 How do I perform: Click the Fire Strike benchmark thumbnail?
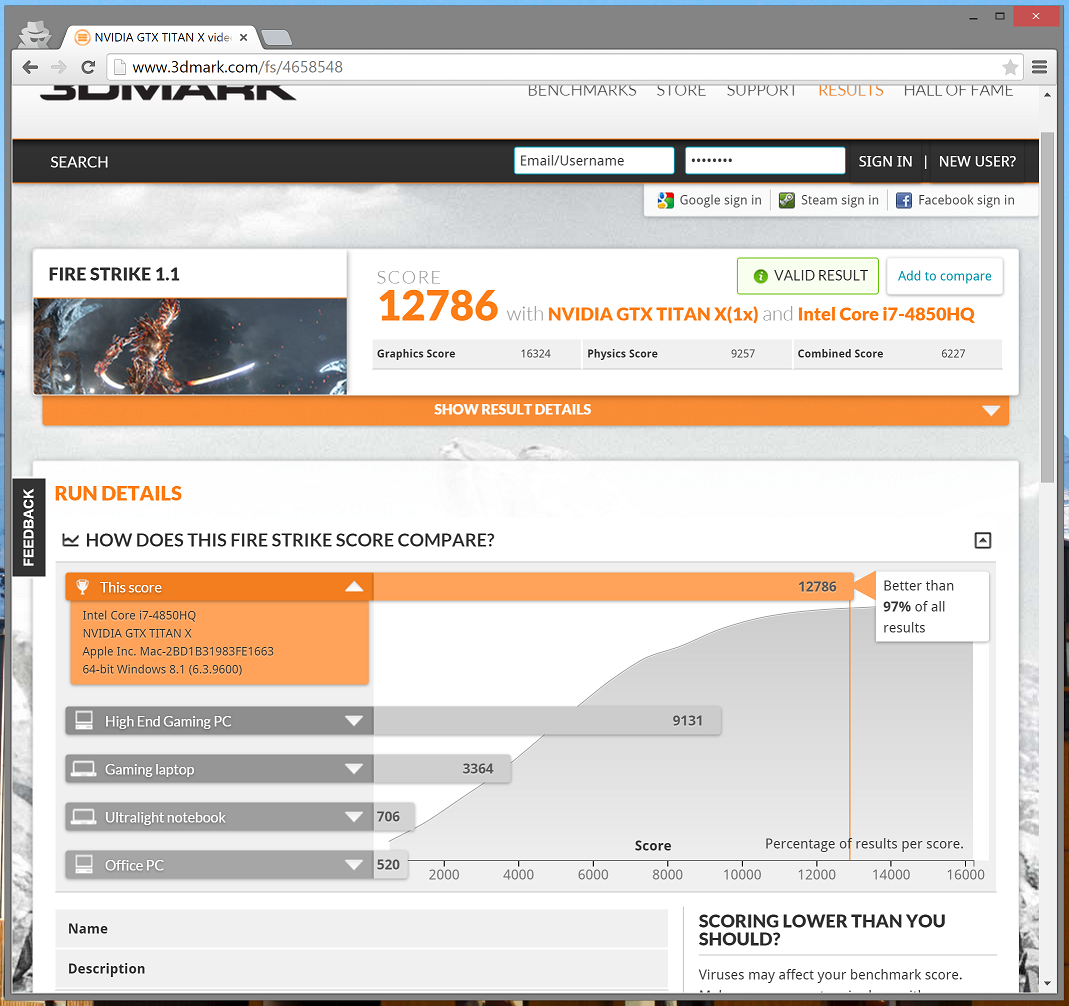[x=190, y=346]
